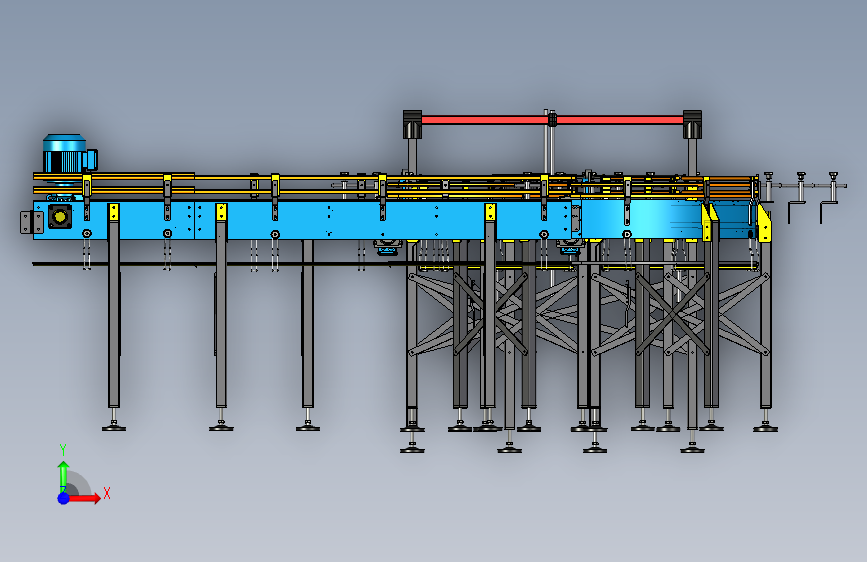Select the blue drive motor on the conveyor
This screenshot has height=562, width=867.
[70, 154]
